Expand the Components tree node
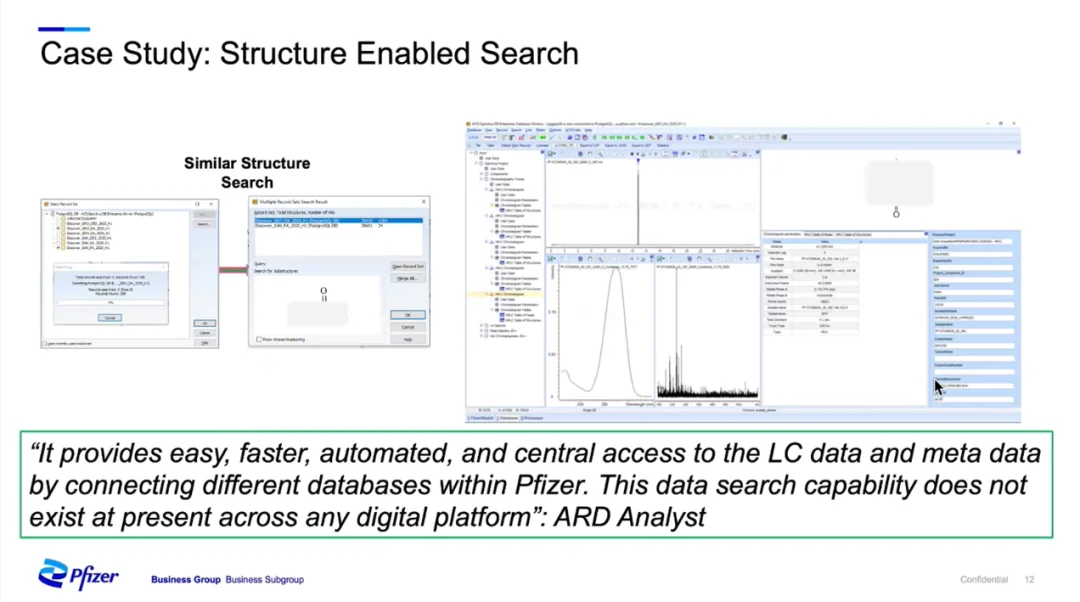Image resolution: width=1080 pixels, height=602 pixels. 481,174
